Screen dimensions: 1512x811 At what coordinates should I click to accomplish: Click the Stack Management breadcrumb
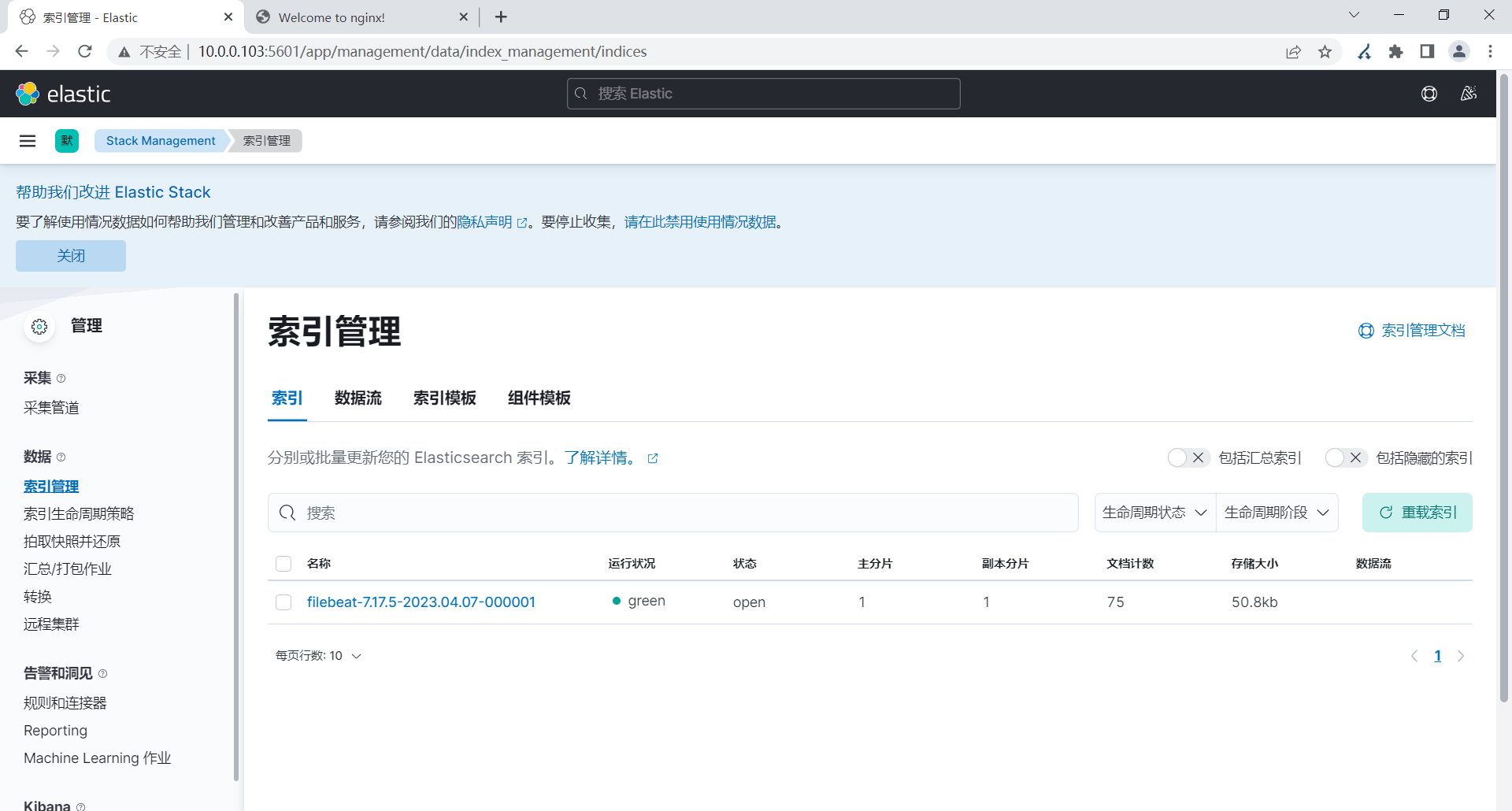(x=161, y=141)
